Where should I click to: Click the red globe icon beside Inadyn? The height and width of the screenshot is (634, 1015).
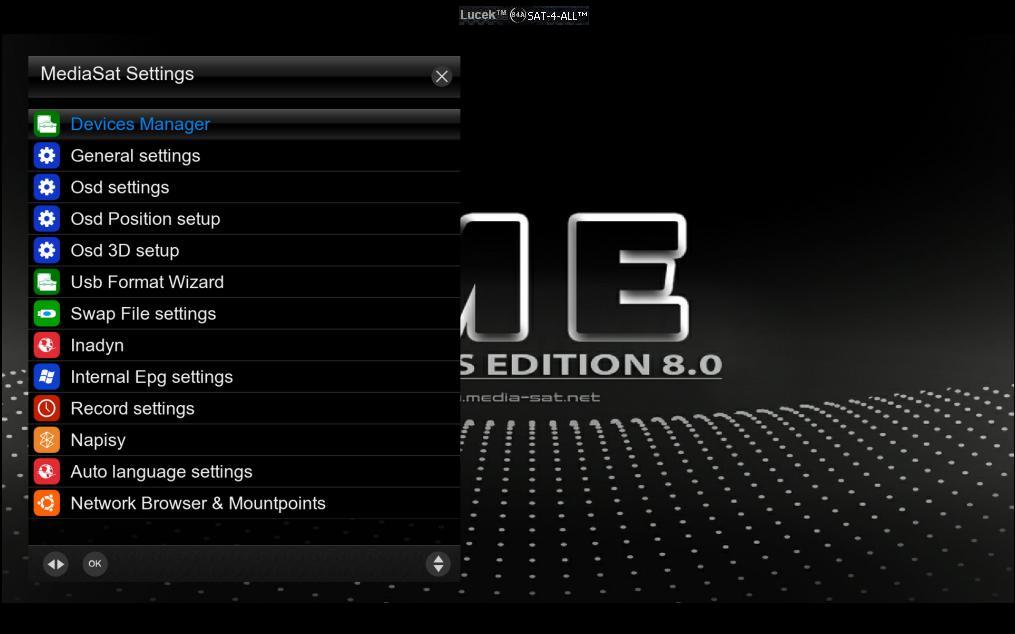click(x=47, y=346)
